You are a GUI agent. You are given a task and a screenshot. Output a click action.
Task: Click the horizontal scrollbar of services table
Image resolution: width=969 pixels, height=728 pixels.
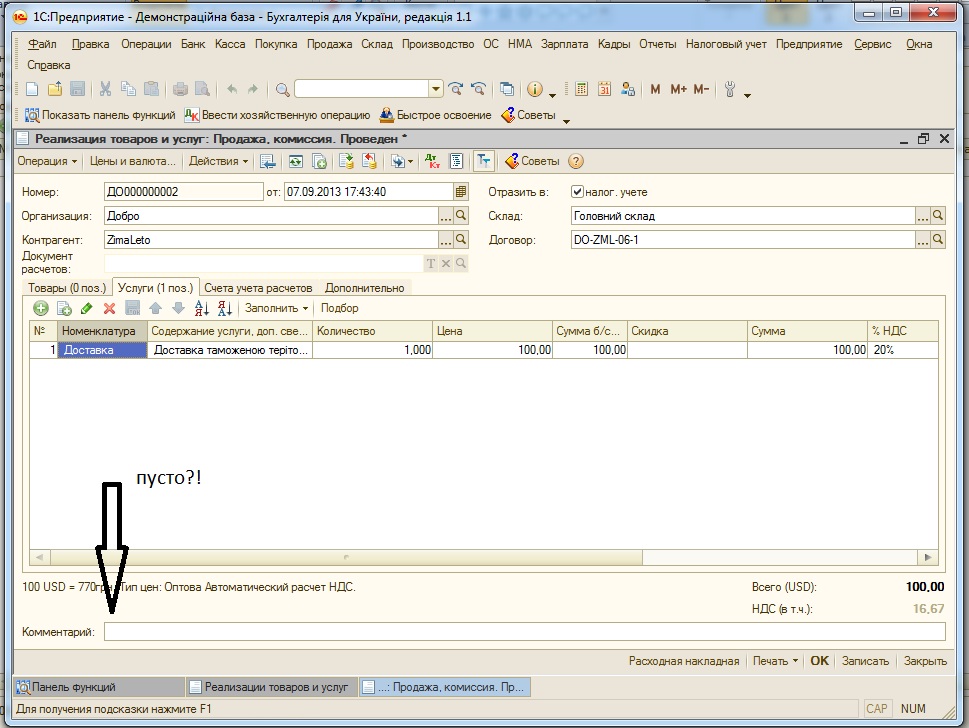click(483, 557)
